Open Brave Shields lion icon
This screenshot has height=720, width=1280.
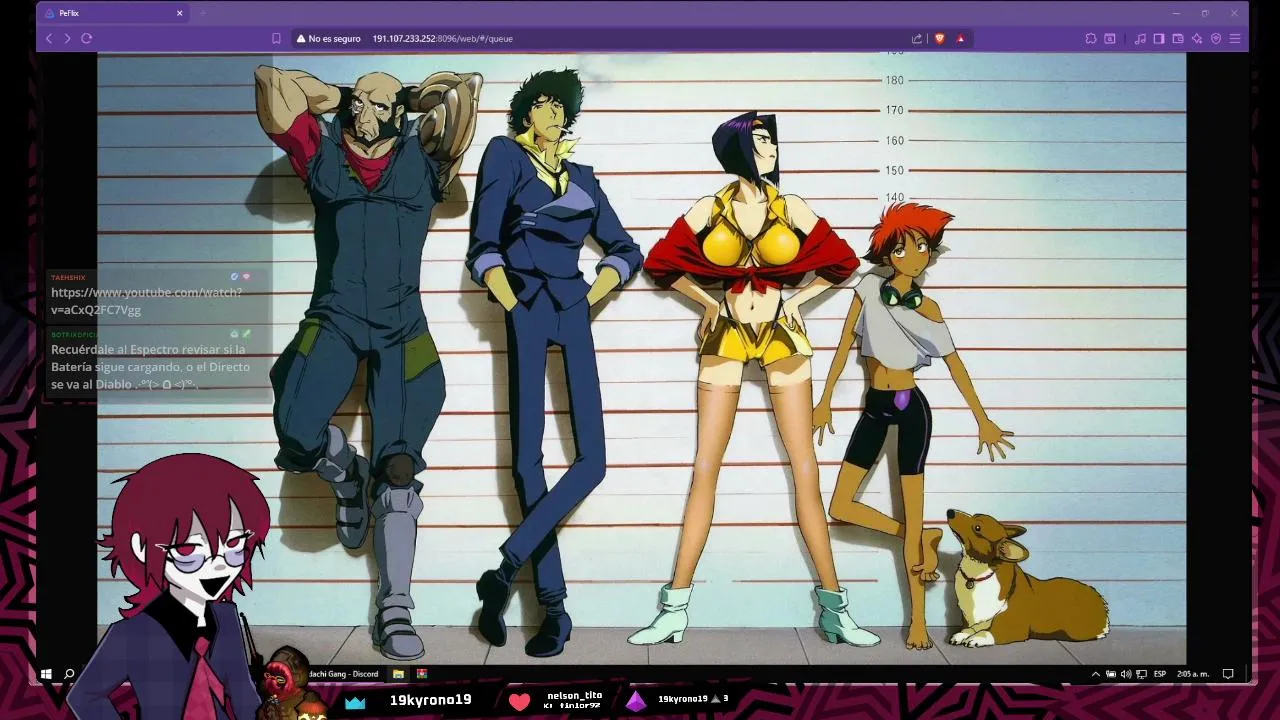point(939,38)
